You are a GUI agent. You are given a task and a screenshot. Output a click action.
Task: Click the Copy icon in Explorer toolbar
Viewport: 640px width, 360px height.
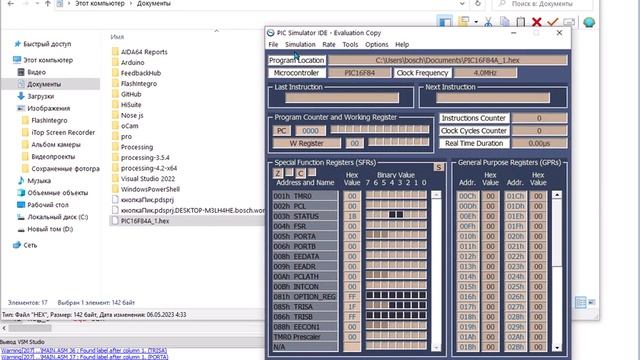(504, 22)
